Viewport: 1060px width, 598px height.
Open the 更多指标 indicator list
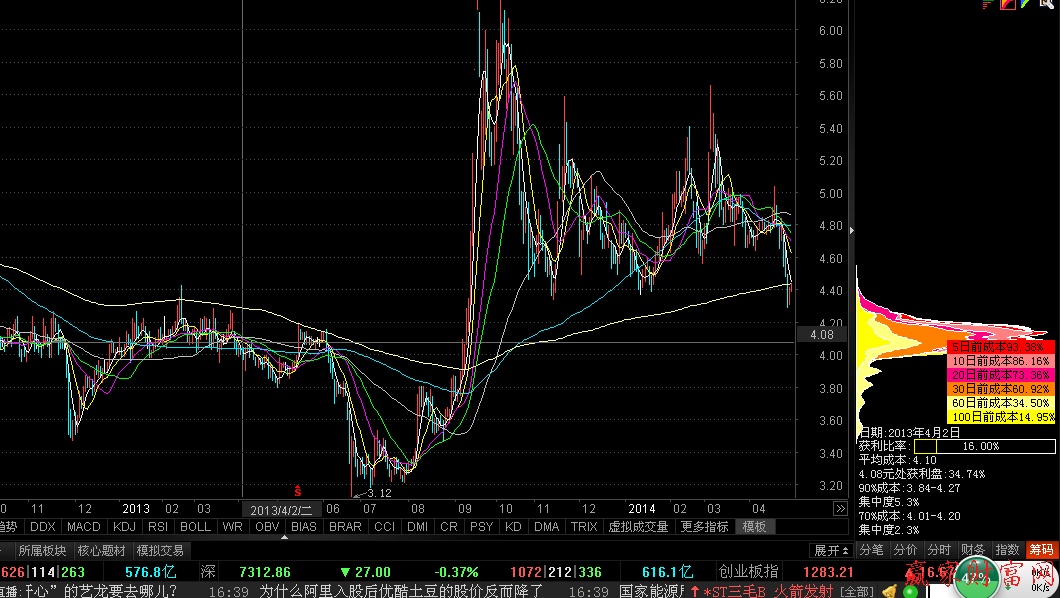[704, 526]
